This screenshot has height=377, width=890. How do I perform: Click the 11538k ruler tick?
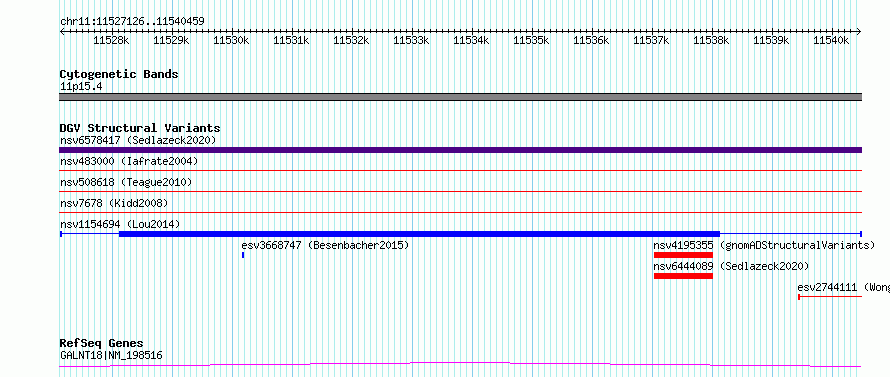point(712,40)
